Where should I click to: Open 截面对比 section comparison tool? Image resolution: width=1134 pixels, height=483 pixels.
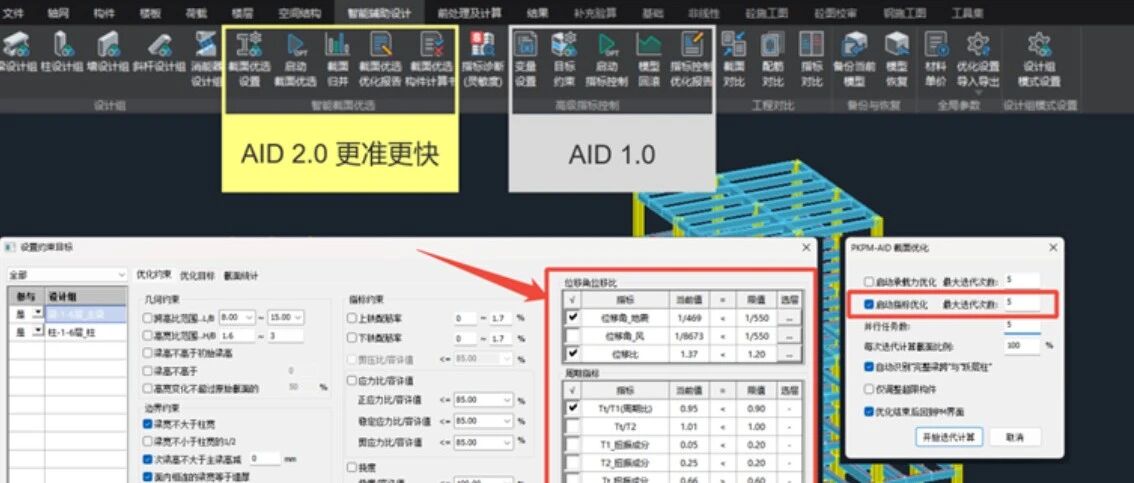(734, 59)
